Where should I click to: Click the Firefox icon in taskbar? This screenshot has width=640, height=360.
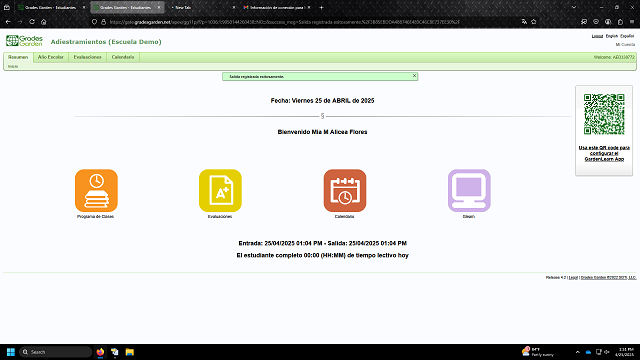(100, 352)
